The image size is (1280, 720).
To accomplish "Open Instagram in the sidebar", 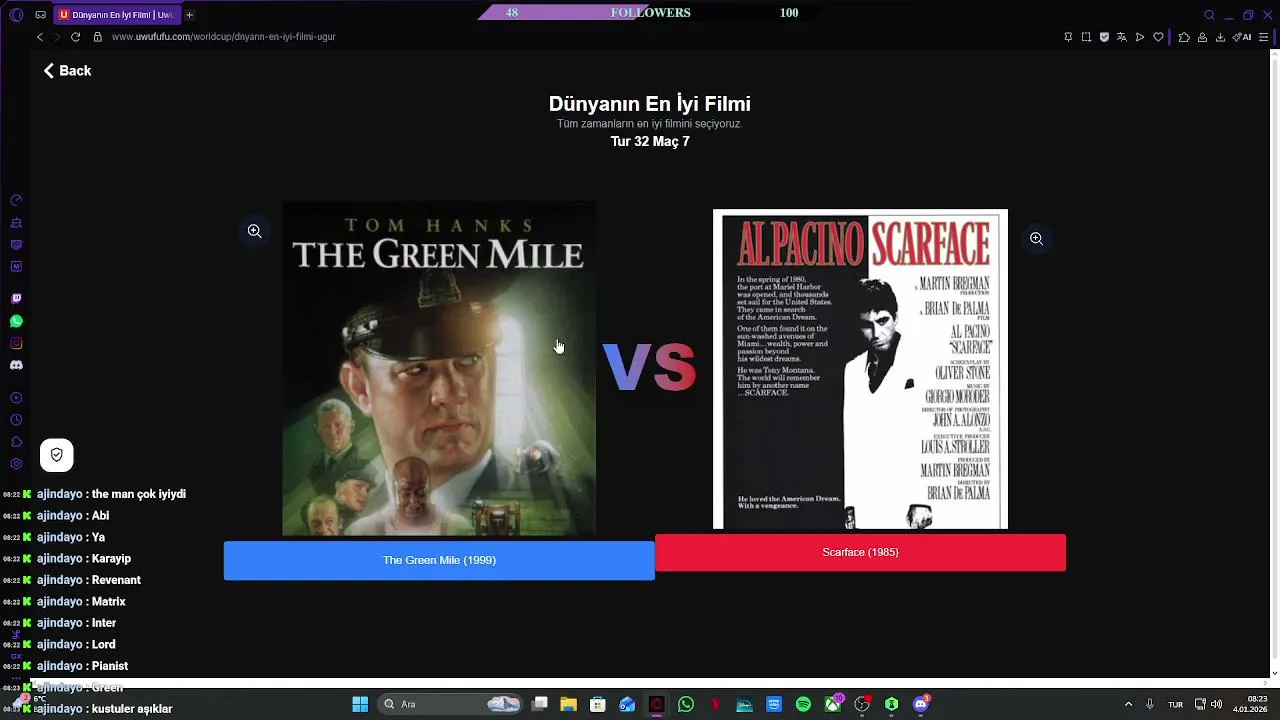I will (16, 343).
